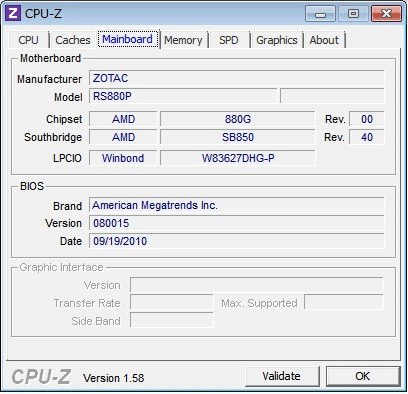This screenshot has width=408, height=394.
Task: Click the Graphic Interface Version field
Action: click(257, 285)
